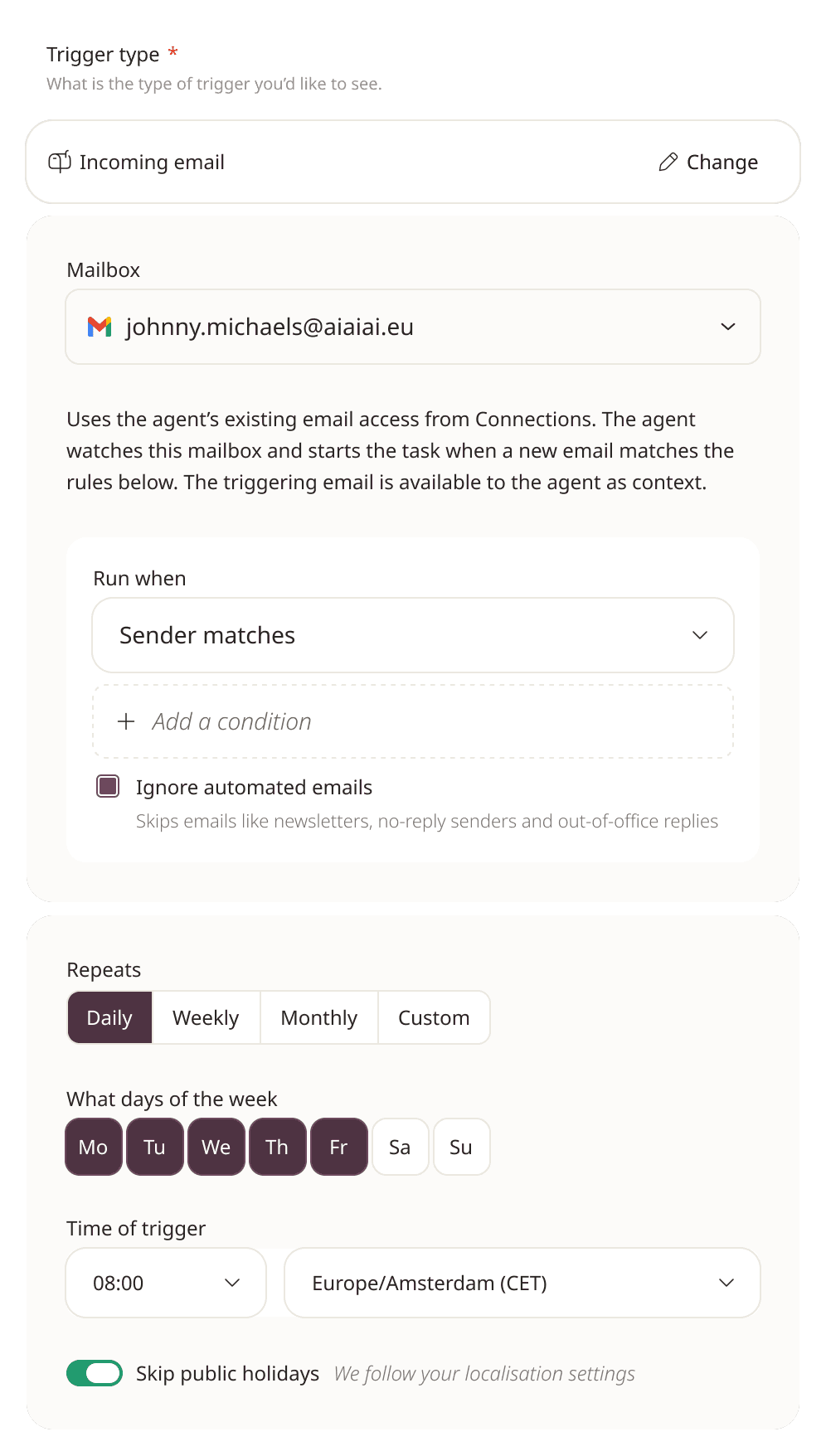Image resolution: width=826 pixels, height=1456 pixels.
Task: Switch to the Custom repeat tab
Action: (434, 1017)
